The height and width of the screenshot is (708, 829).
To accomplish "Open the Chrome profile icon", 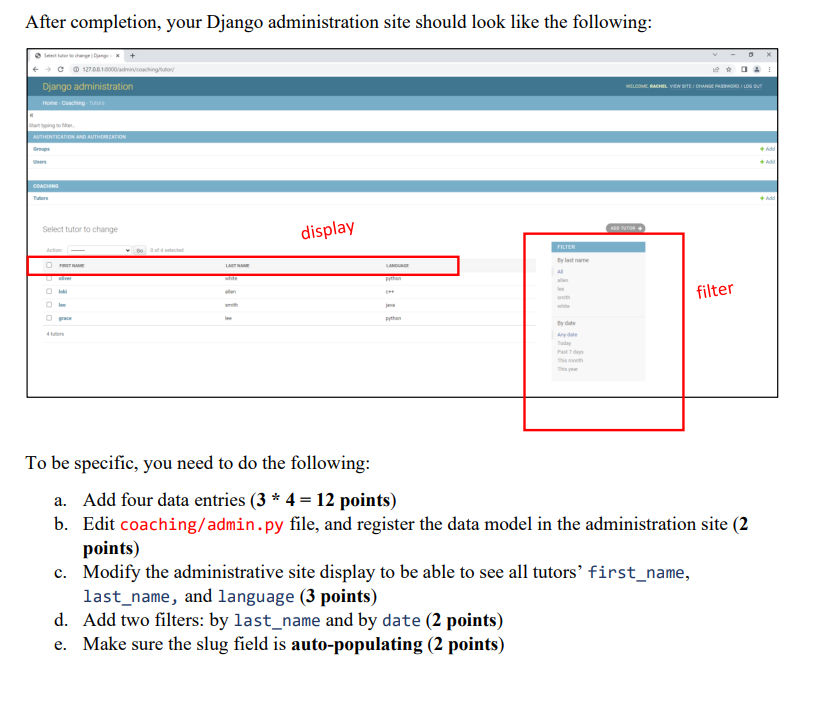I will click(x=756, y=70).
